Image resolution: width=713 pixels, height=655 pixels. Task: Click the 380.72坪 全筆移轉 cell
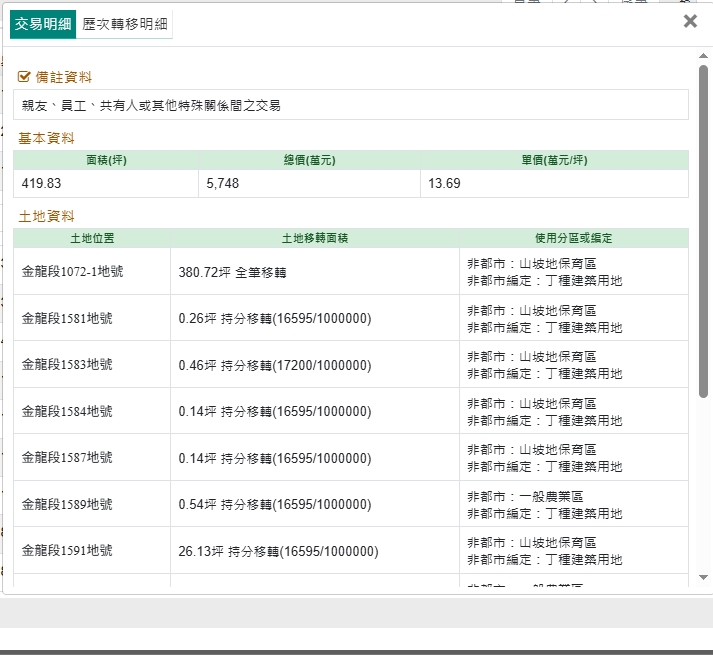tap(233, 271)
